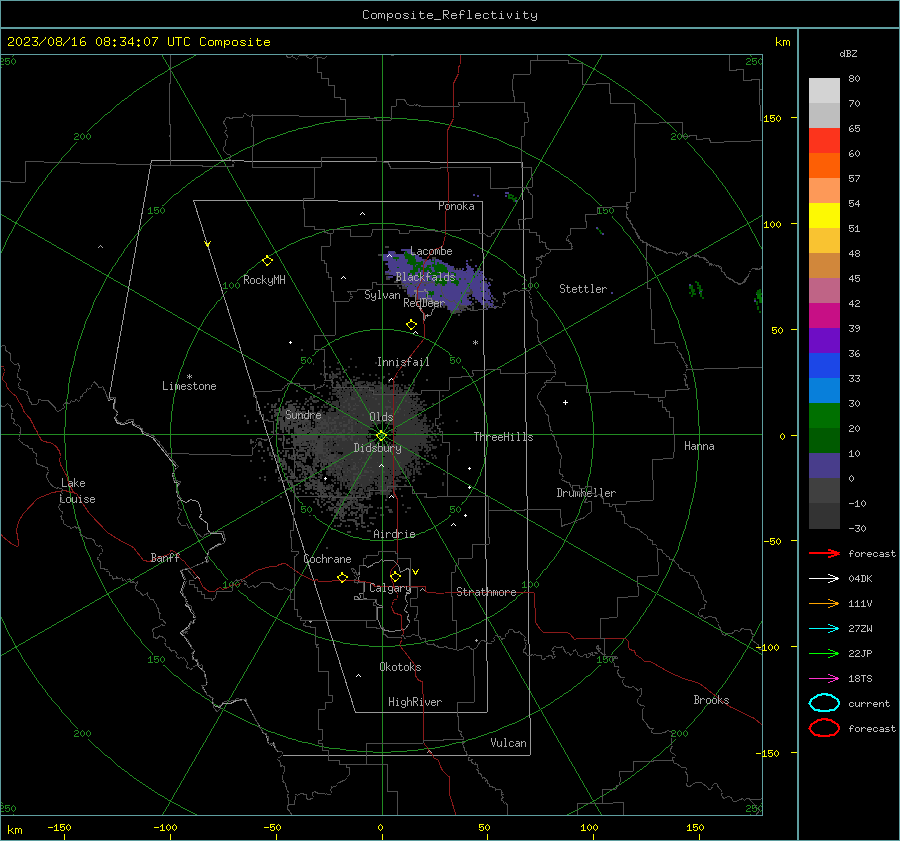The image size is (900, 841).
Task: Click the Okotoks city label
Action: tap(400, 667)
